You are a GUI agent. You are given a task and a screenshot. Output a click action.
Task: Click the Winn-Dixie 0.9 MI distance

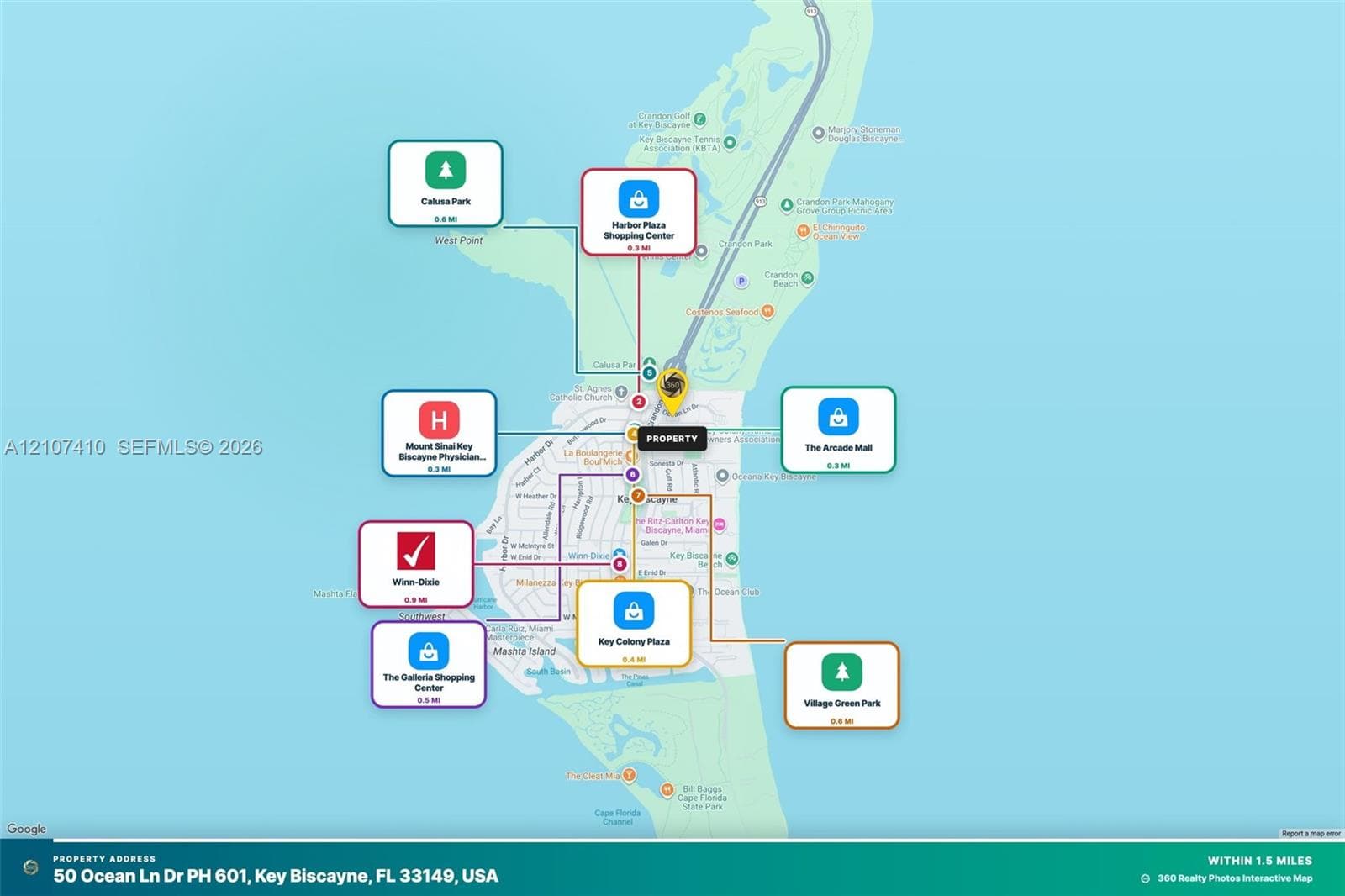coord(416,600)
